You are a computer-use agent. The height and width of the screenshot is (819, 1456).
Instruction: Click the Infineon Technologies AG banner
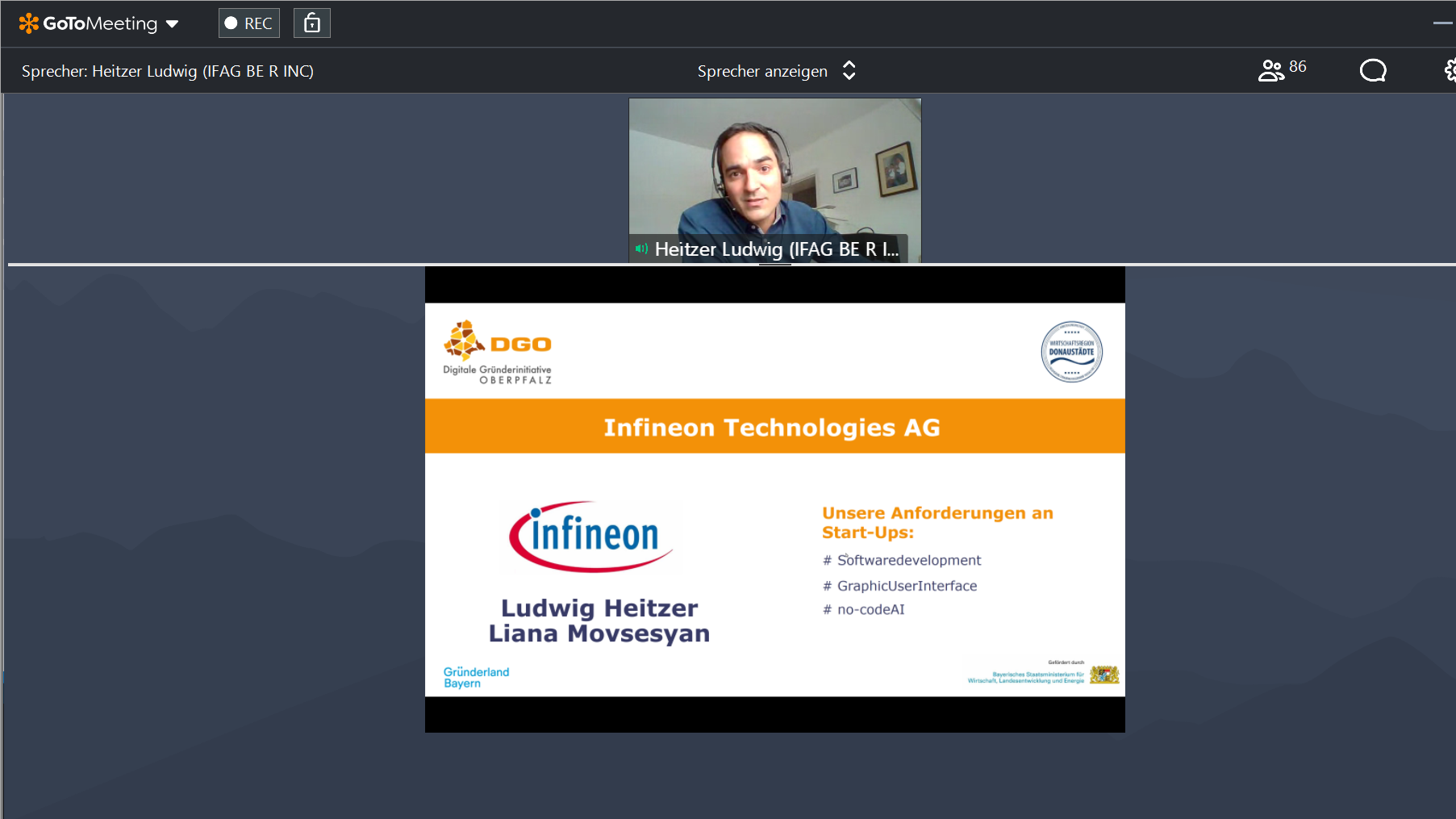775,426
